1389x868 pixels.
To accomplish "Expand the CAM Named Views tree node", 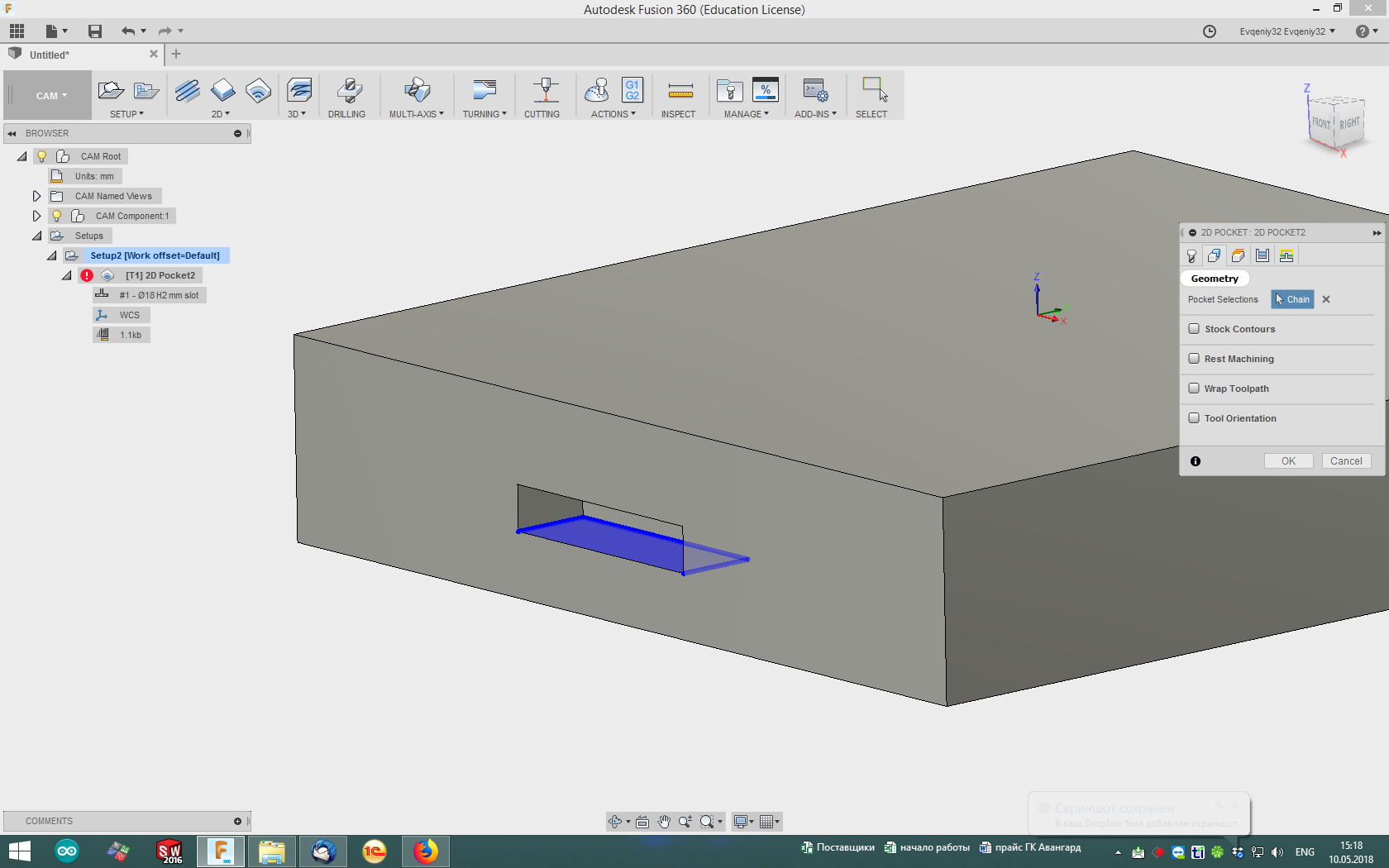I will 36,196.
